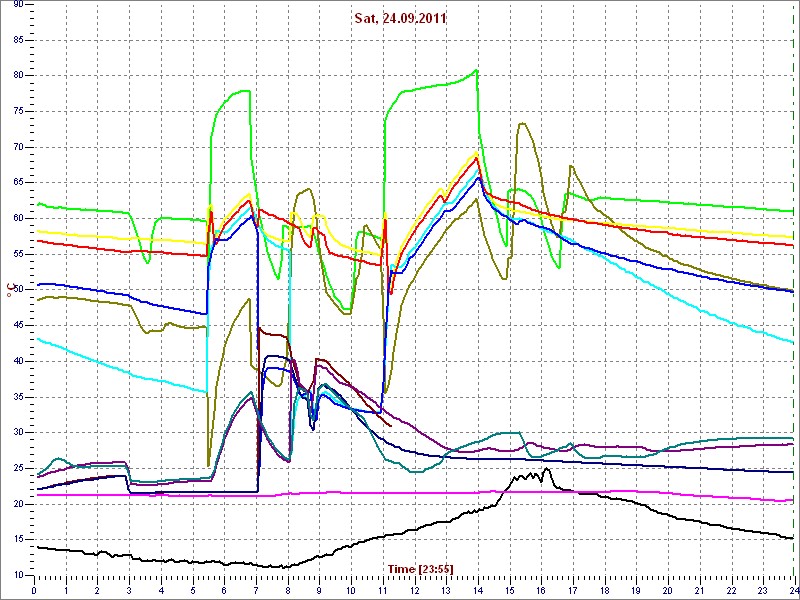
Task: Select the 55 label on the temperature axis
Action: [x=17, y=254]
